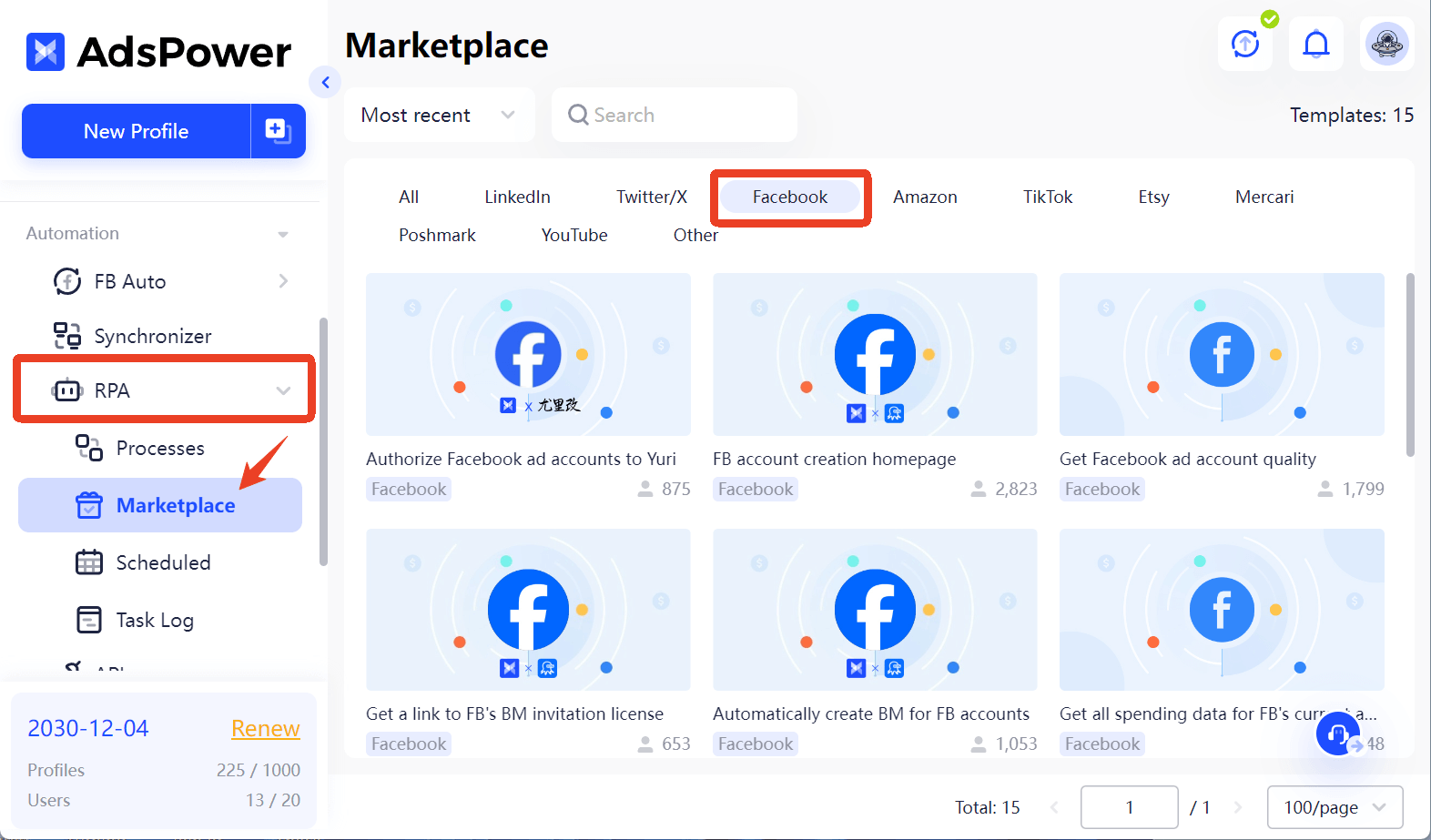Select the Facebook category tab
1431x840 pixels.
[x=790, y=197]
